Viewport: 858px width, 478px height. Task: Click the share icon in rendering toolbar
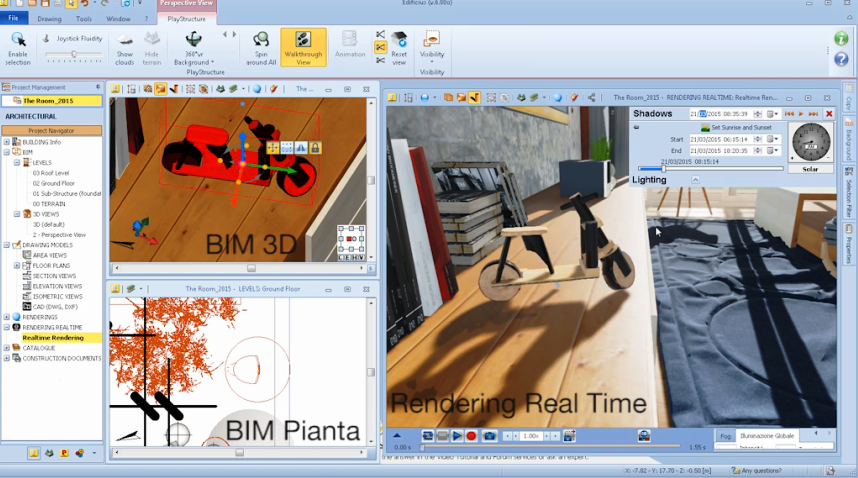click(592, 97)
